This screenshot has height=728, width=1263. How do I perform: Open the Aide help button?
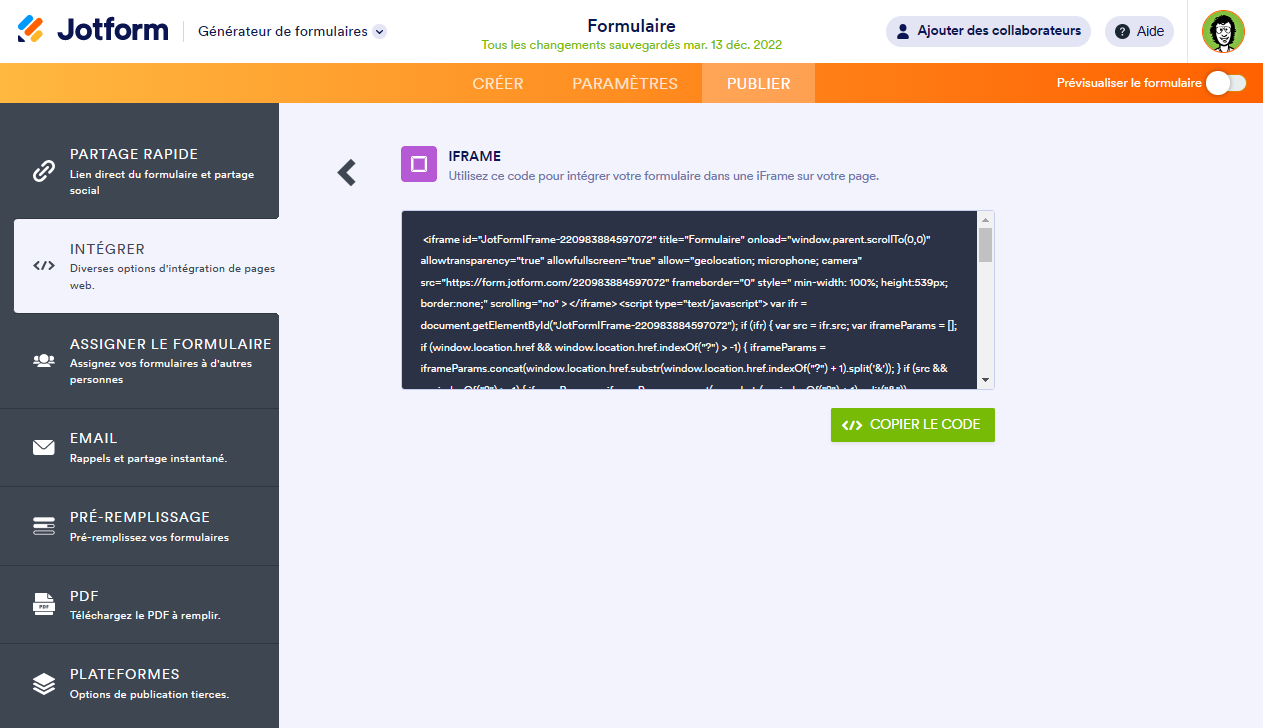pos(1139,31)
